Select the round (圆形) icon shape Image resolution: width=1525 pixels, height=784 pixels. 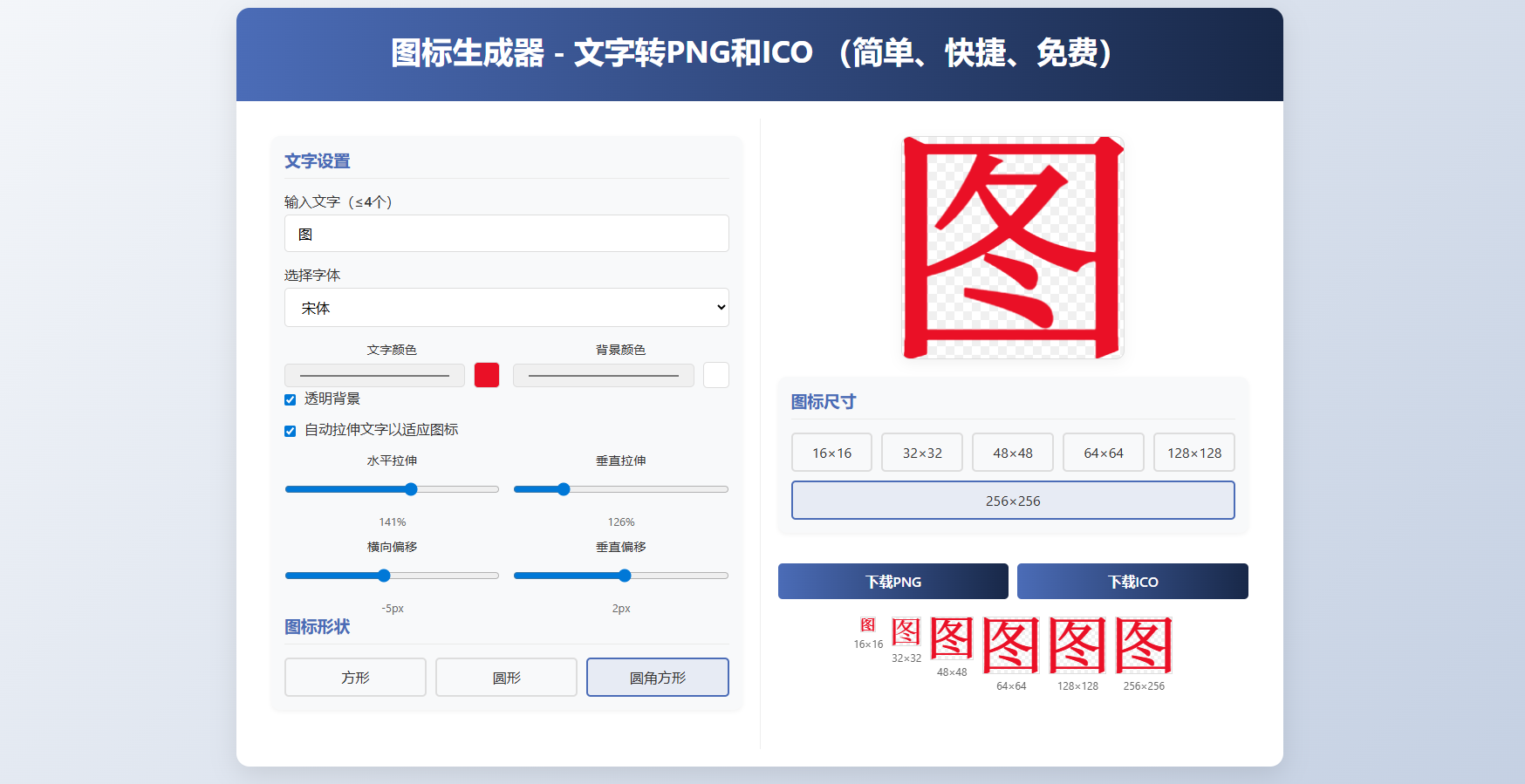point(506,678)
